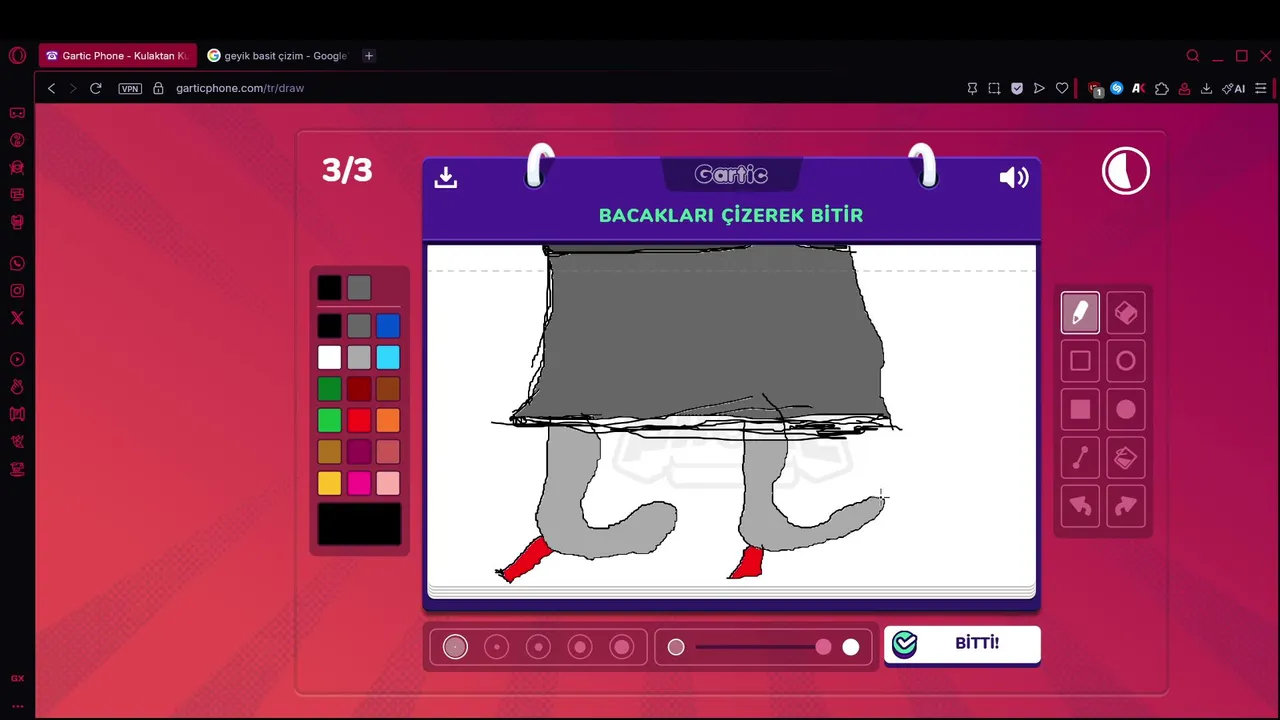Click the round timer icon
1280x720 pixels.
point(1126,171)
